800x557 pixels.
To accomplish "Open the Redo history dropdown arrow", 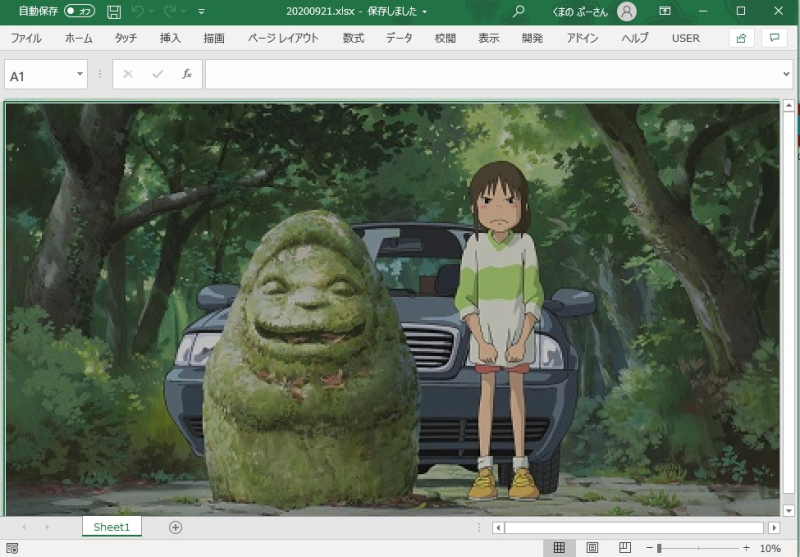I will click(183, 11).
